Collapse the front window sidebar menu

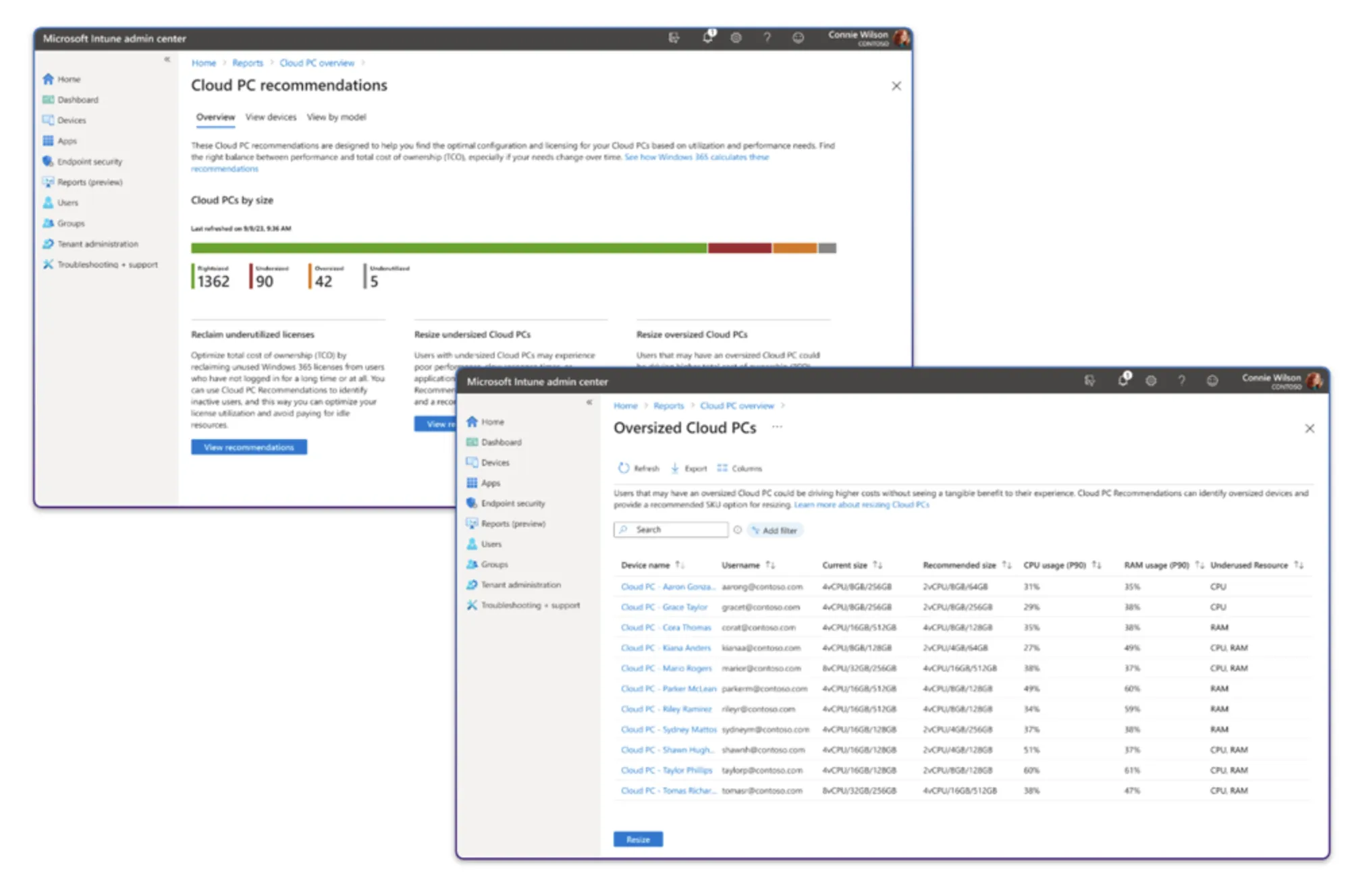point(589,402)
